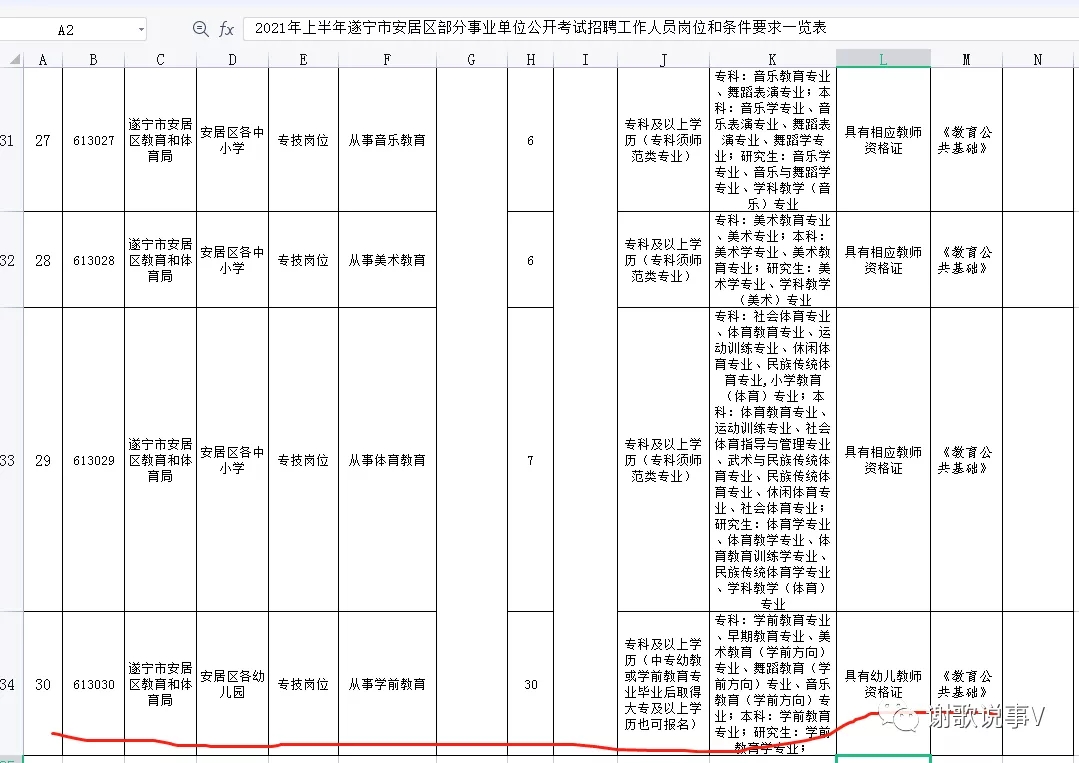
Task: Select column L header
Action: pyautogui.click(x=882, y=59)
